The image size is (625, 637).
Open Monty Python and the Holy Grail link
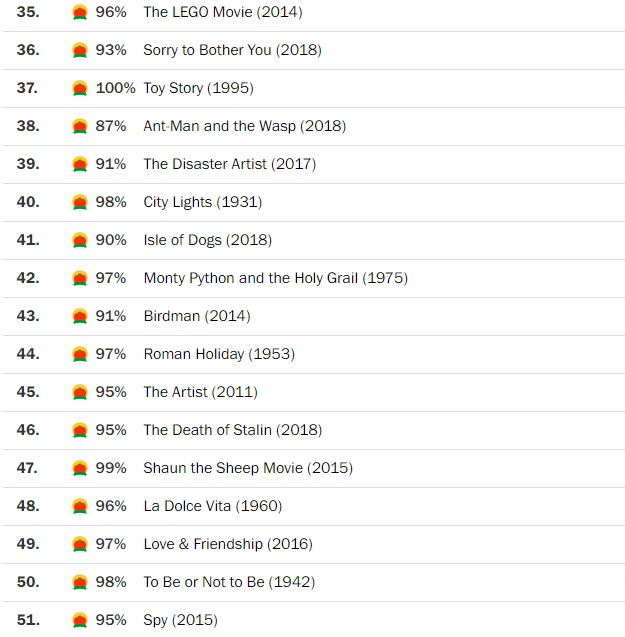pos(275,278)
